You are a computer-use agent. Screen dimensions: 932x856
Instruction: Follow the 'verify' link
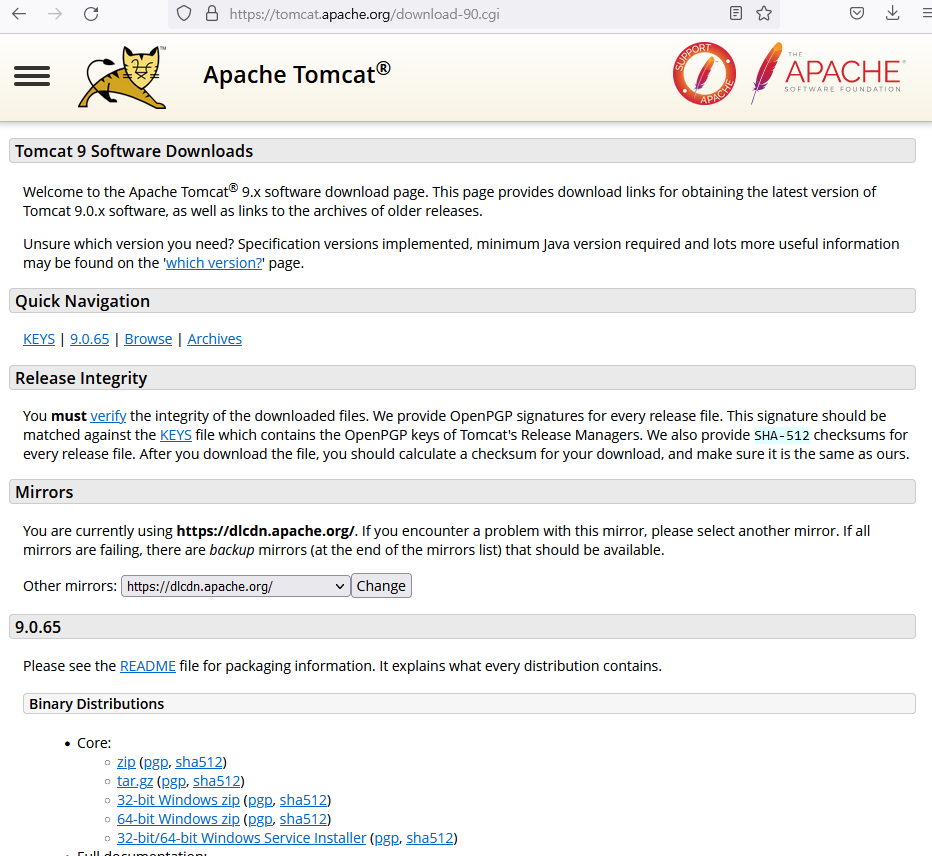(x=108, y=416)
